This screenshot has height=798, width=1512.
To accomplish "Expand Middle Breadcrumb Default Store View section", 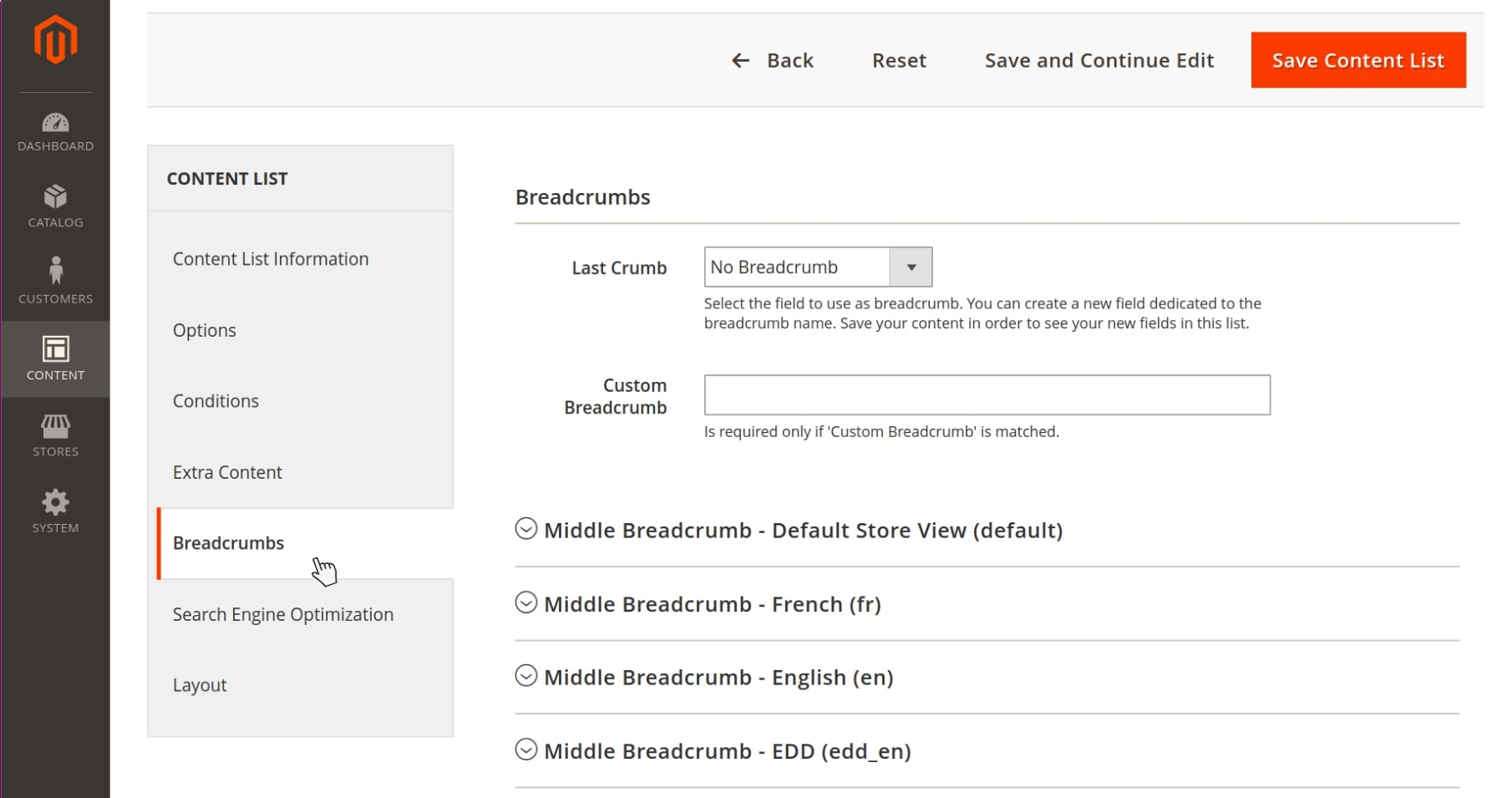I will point(525,530).
